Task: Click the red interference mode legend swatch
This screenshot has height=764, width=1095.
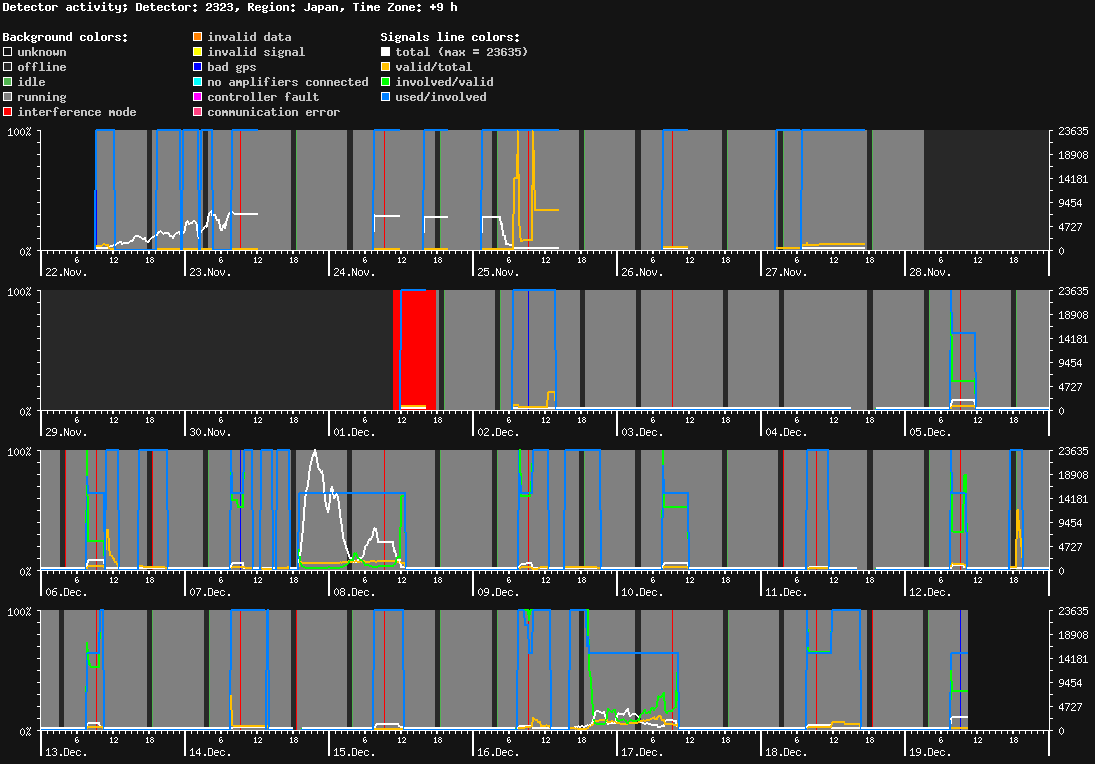Action: 8,112
